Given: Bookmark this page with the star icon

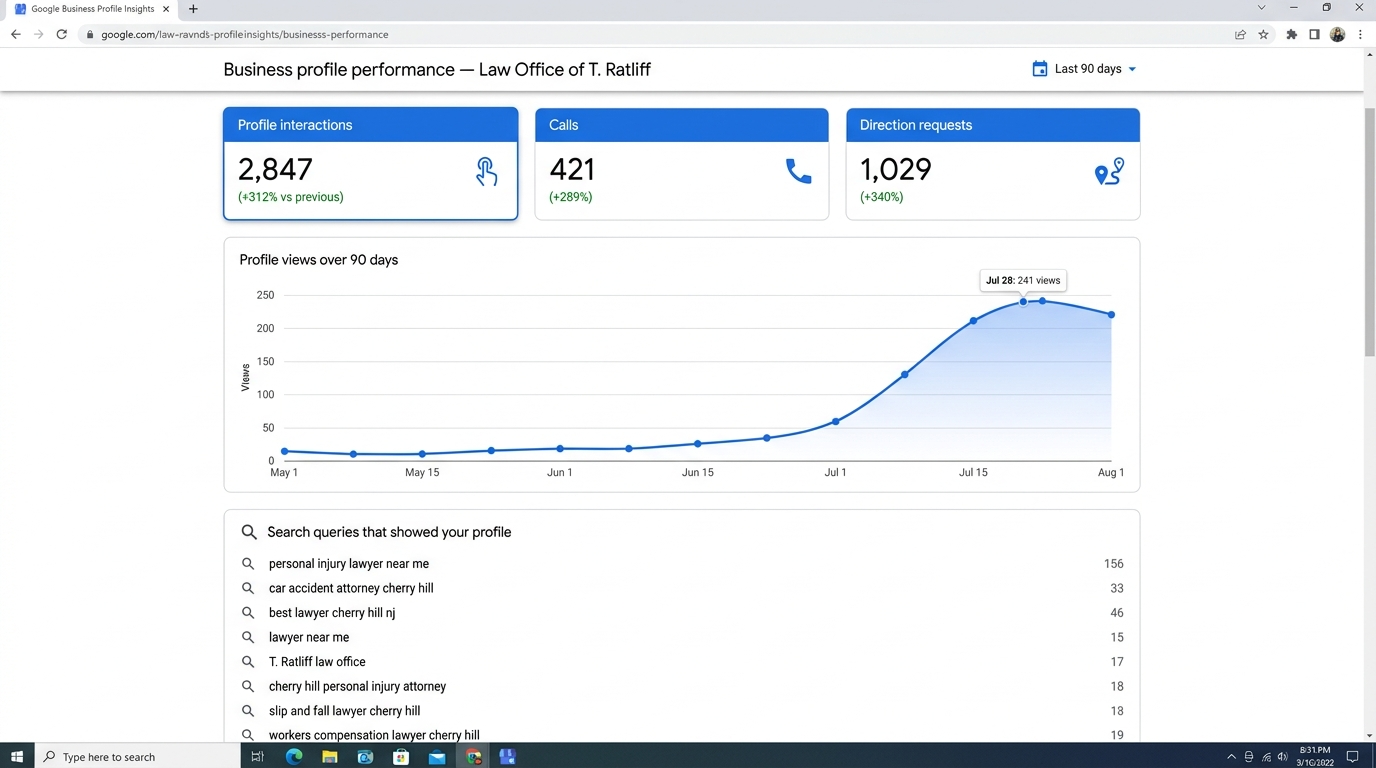Looking at the screenshot, I should [1263, 34].
